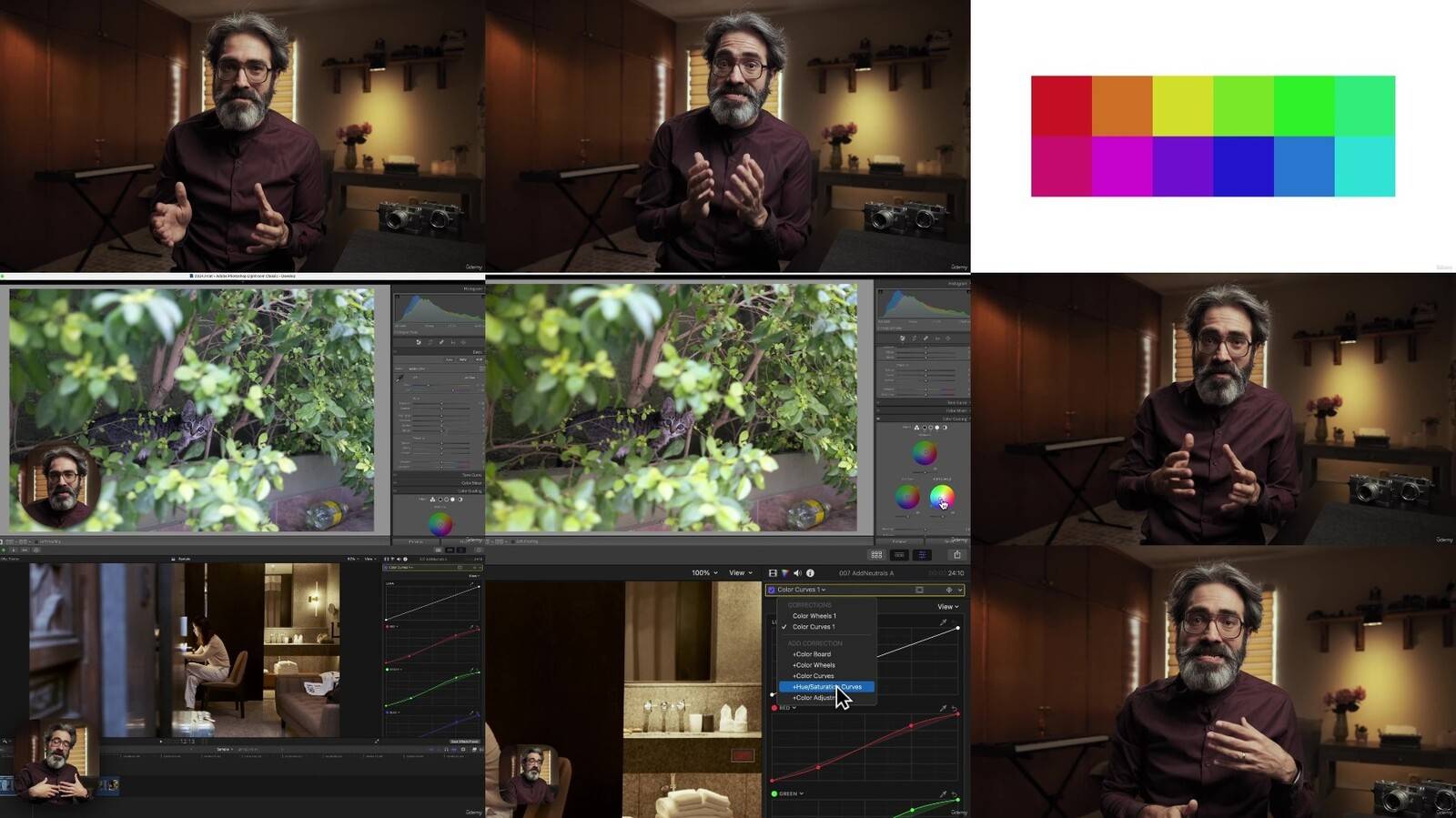Click the shape mask icon beside Color Curves 1
This screenshot has height=818, width=1456.
919,590
